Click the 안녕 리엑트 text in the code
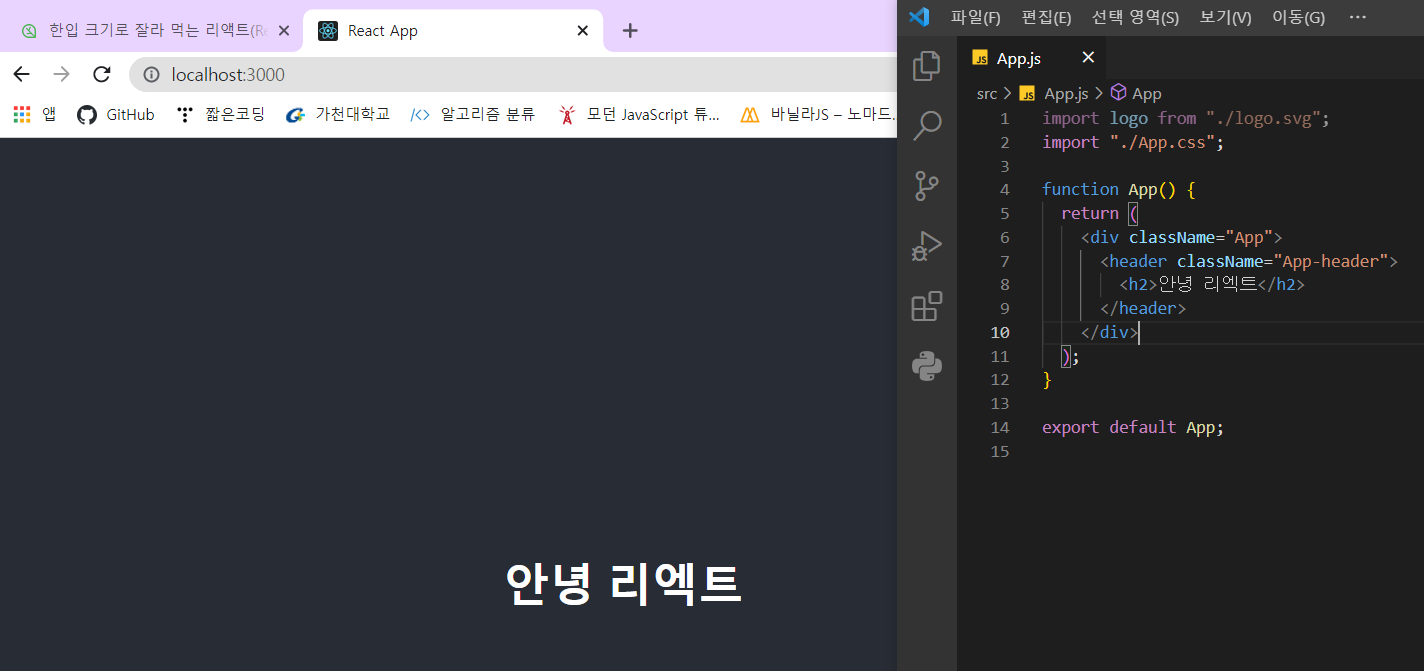 coord(1207,284)
